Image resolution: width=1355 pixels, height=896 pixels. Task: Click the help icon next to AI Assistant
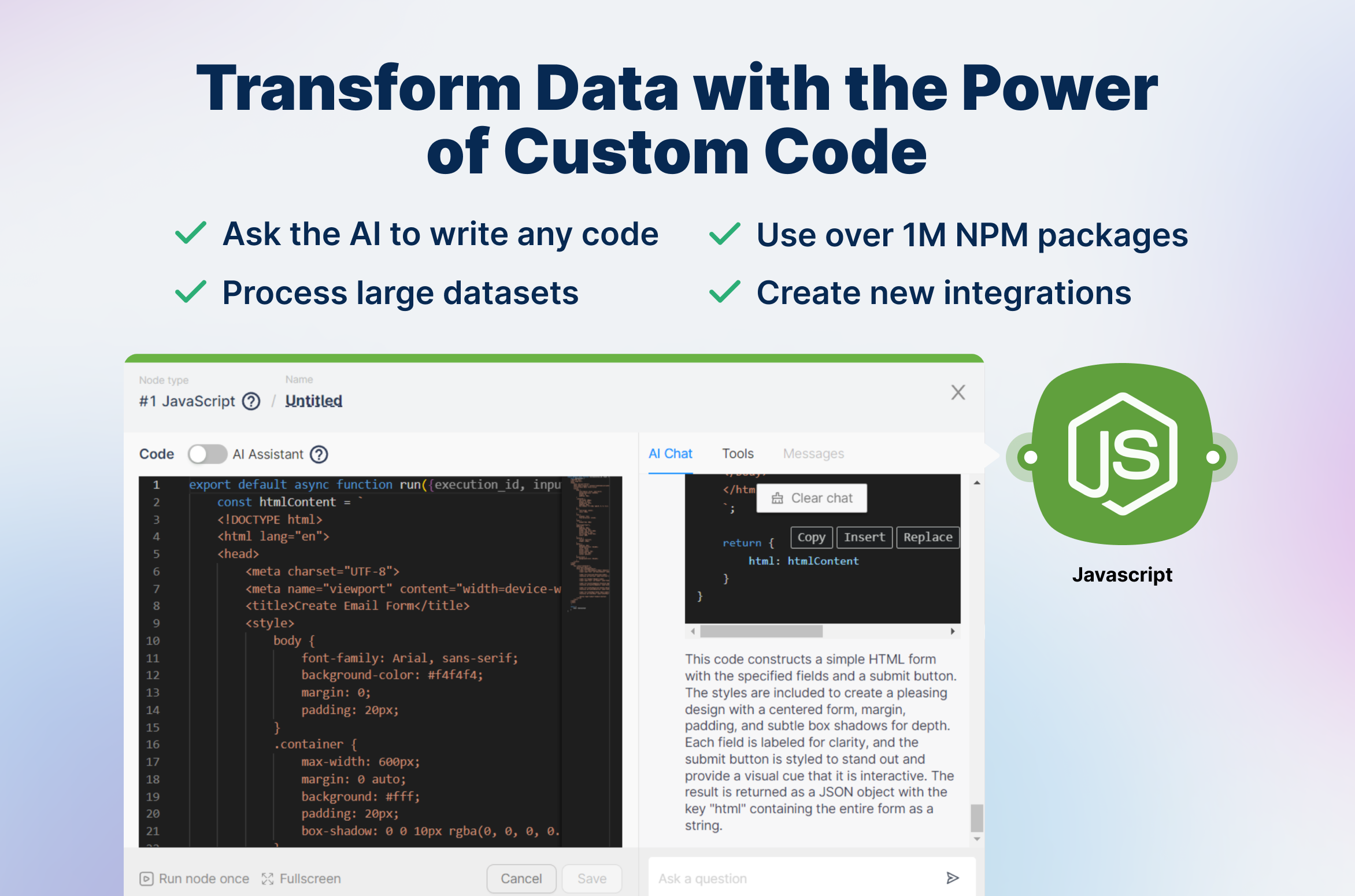[319, 454]
